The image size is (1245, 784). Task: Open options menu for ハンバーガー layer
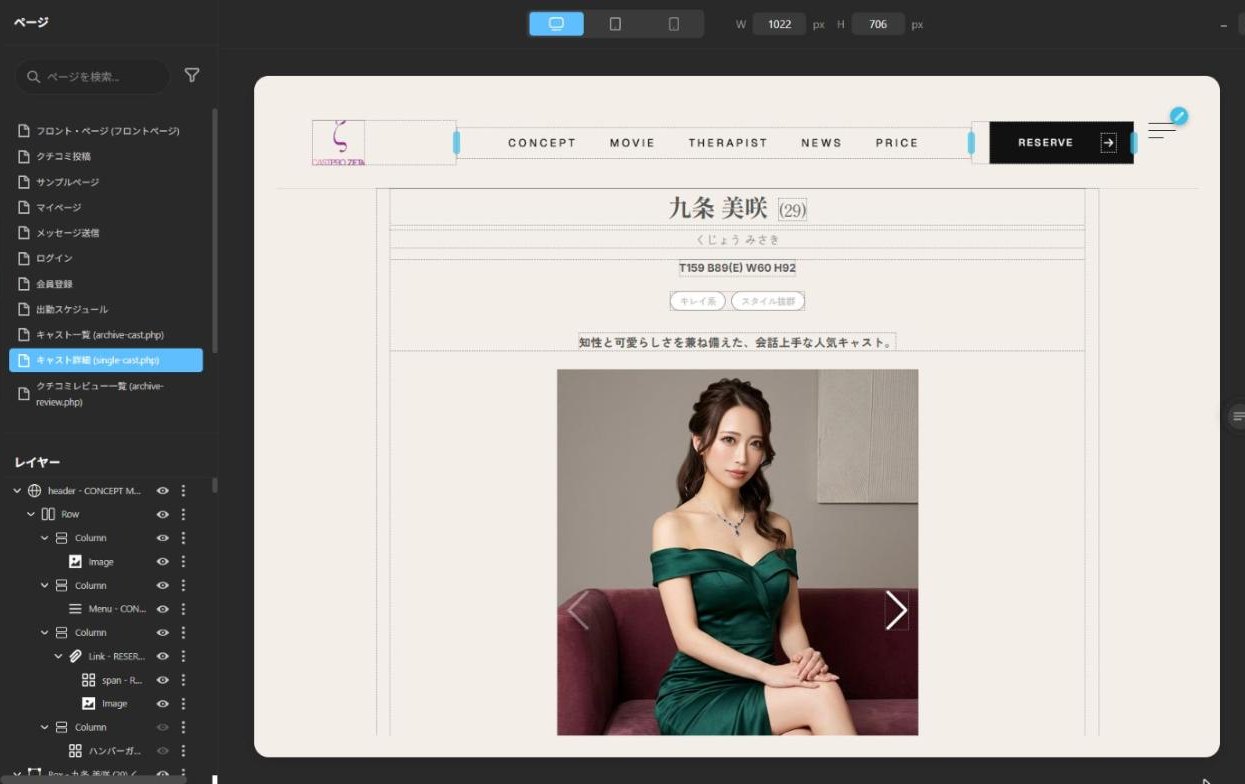(x=183, y=751)
